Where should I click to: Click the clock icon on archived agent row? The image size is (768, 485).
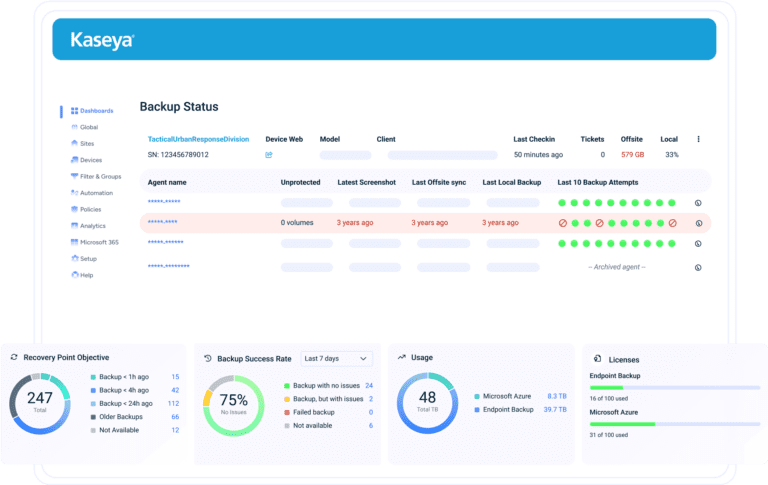coord(698,267)
